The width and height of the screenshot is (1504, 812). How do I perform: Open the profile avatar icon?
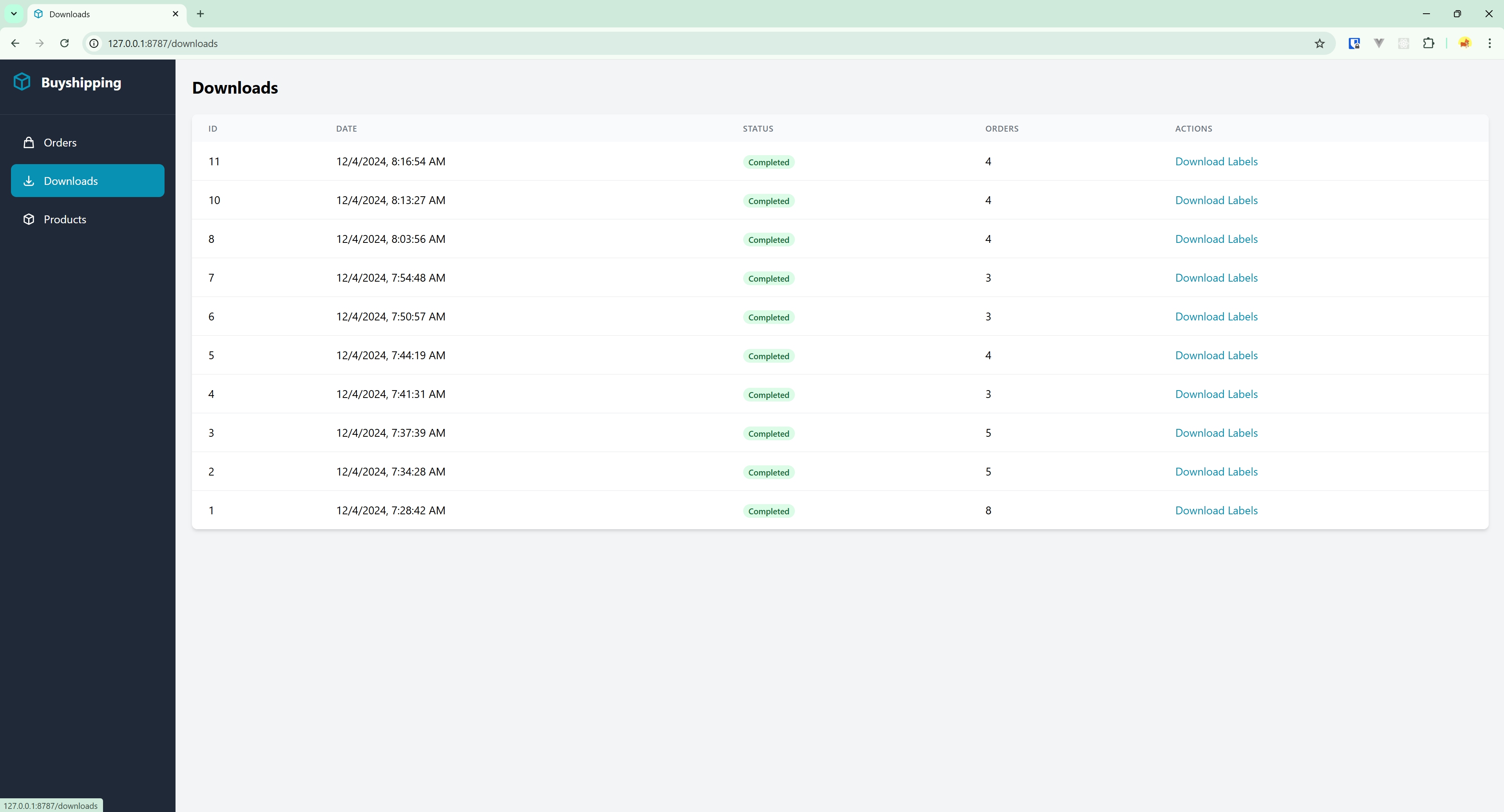[x=1464, y=43]
